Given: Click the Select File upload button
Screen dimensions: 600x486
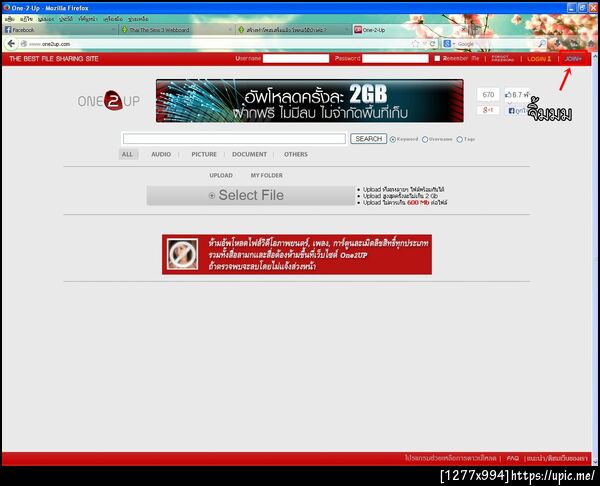Looking at the screenshot, I should [x=251, y=196].
